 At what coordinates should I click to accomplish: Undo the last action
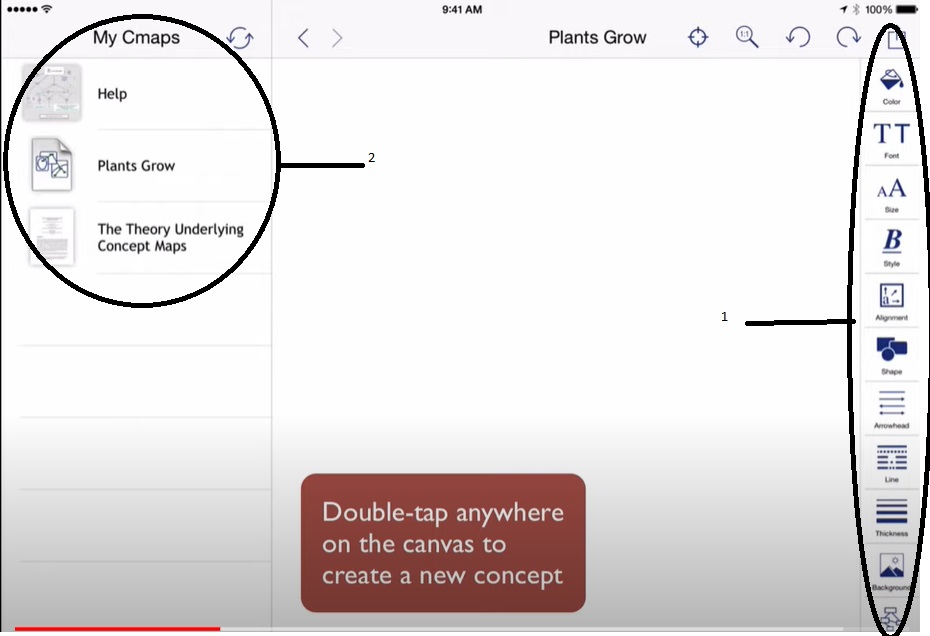click(x=797, y=38)
